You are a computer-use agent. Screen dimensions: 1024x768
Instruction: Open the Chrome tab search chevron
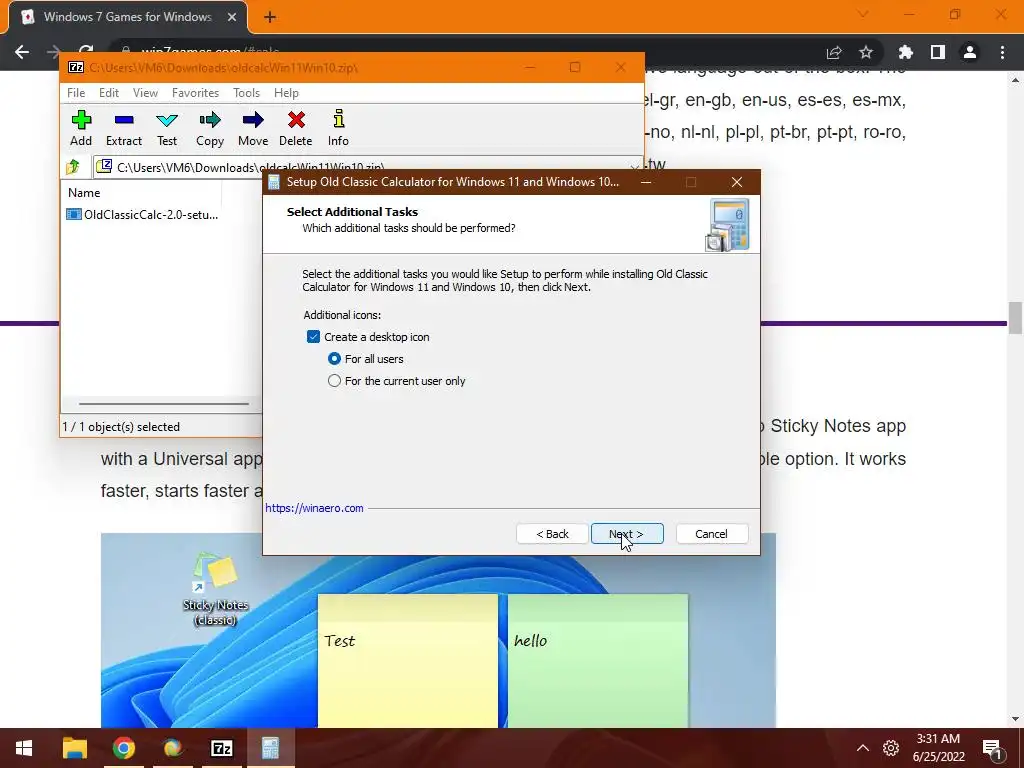coord(863,14)
